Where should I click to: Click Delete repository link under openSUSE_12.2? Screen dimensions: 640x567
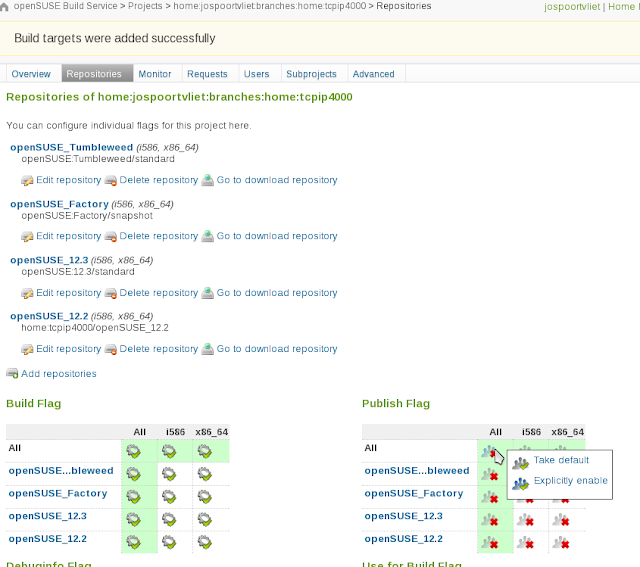tap(159, 349)
